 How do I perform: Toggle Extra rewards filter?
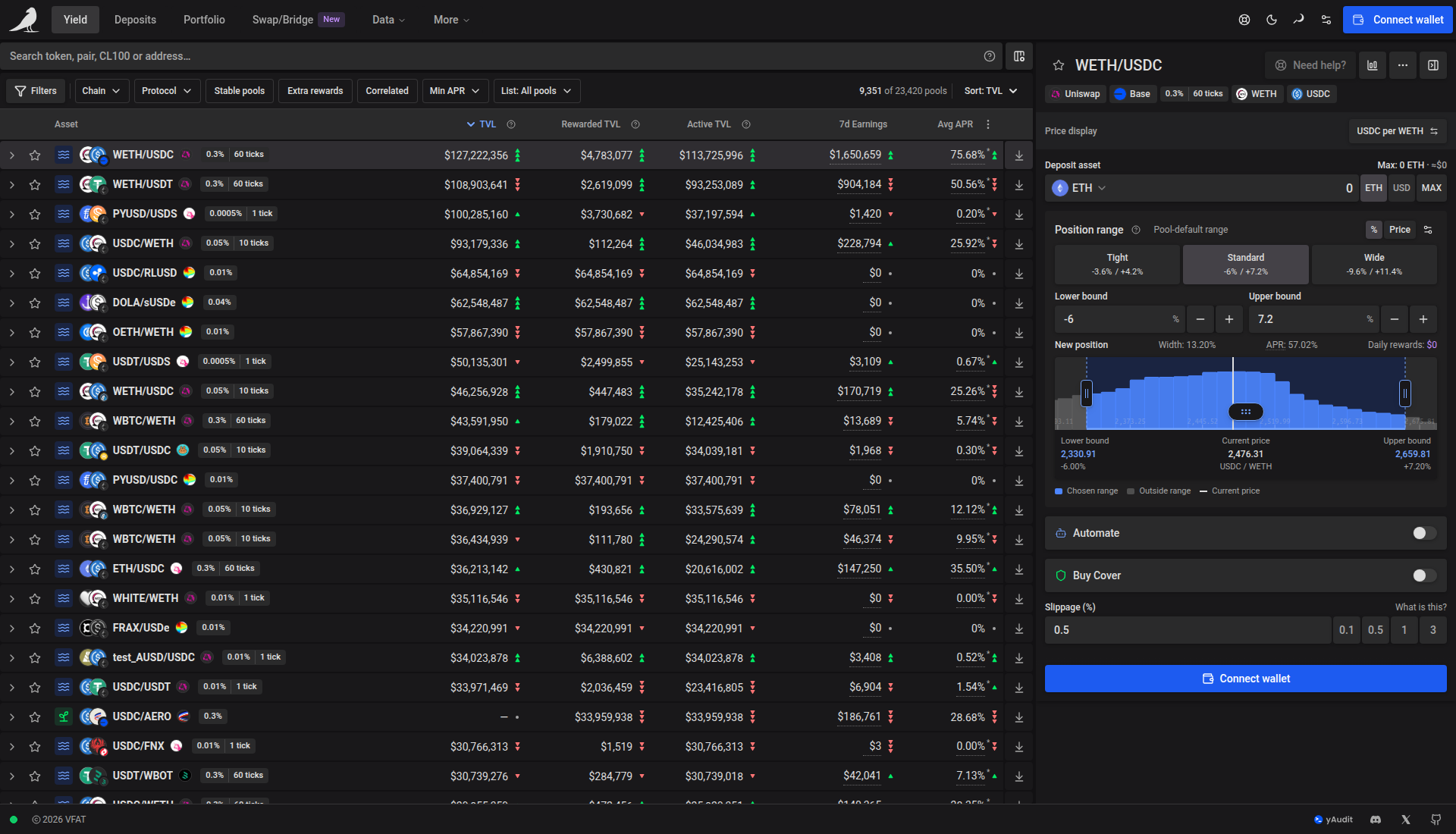pos(315,91)
